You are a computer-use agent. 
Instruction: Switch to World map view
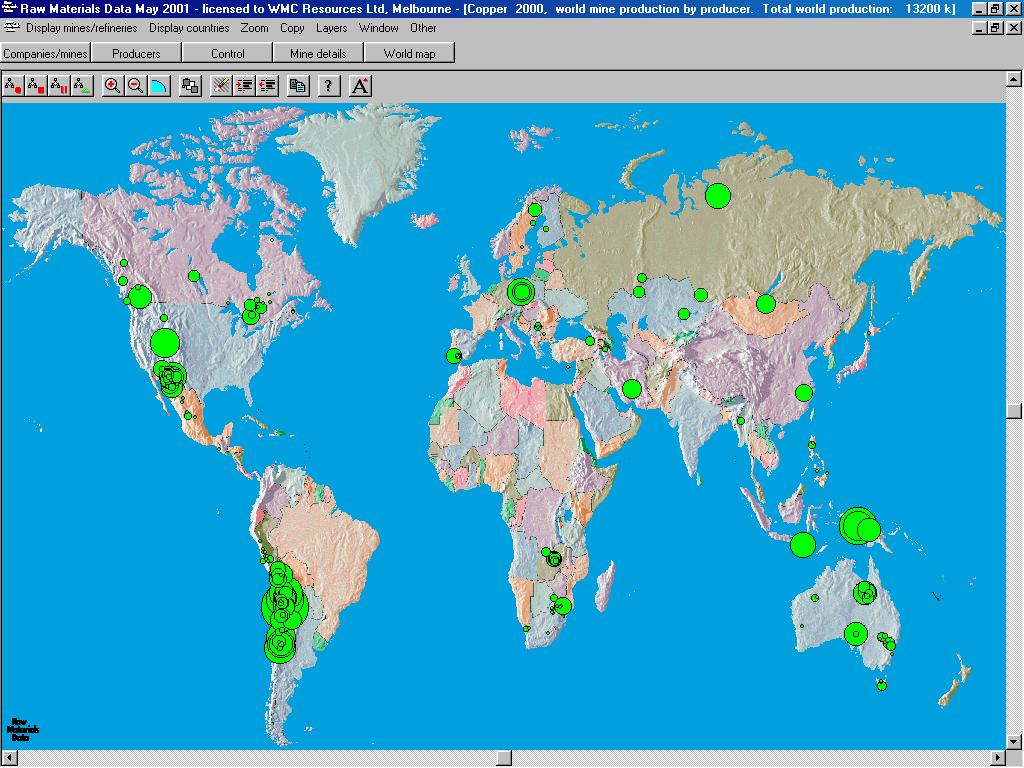[409, 54]
